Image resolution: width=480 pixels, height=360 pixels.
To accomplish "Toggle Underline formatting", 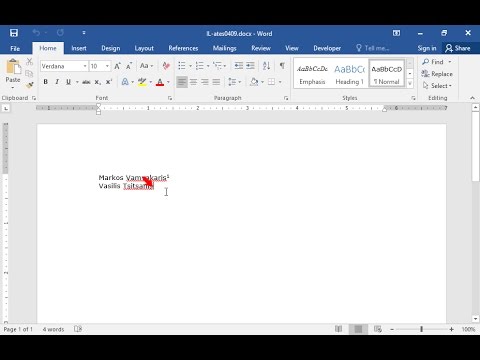I will point(68,82).
